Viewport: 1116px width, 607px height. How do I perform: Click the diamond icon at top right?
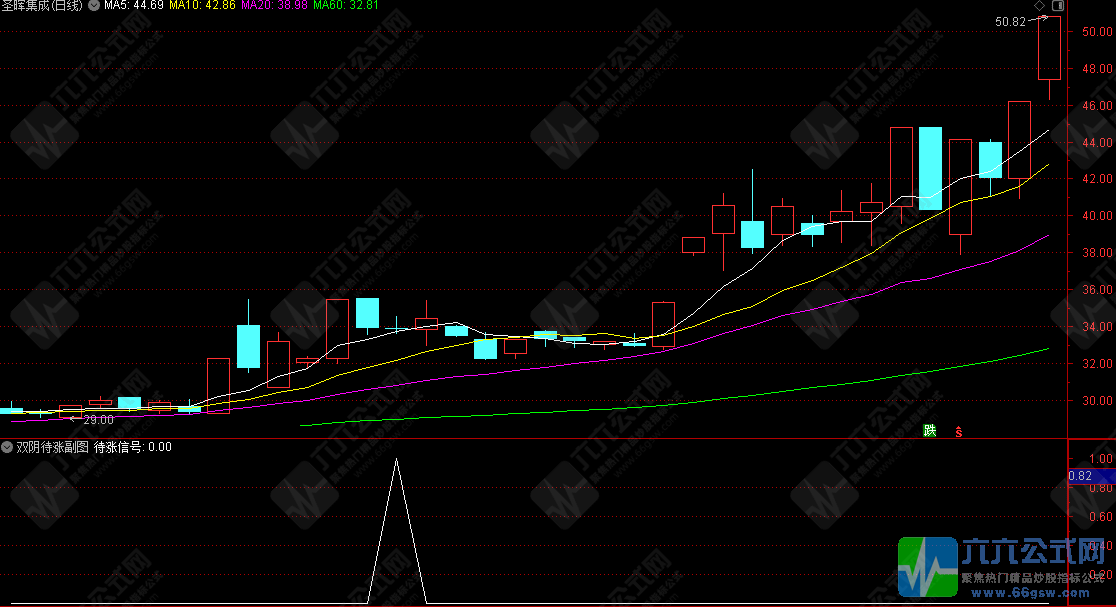pyautogui.click(x=1040, y=6)
